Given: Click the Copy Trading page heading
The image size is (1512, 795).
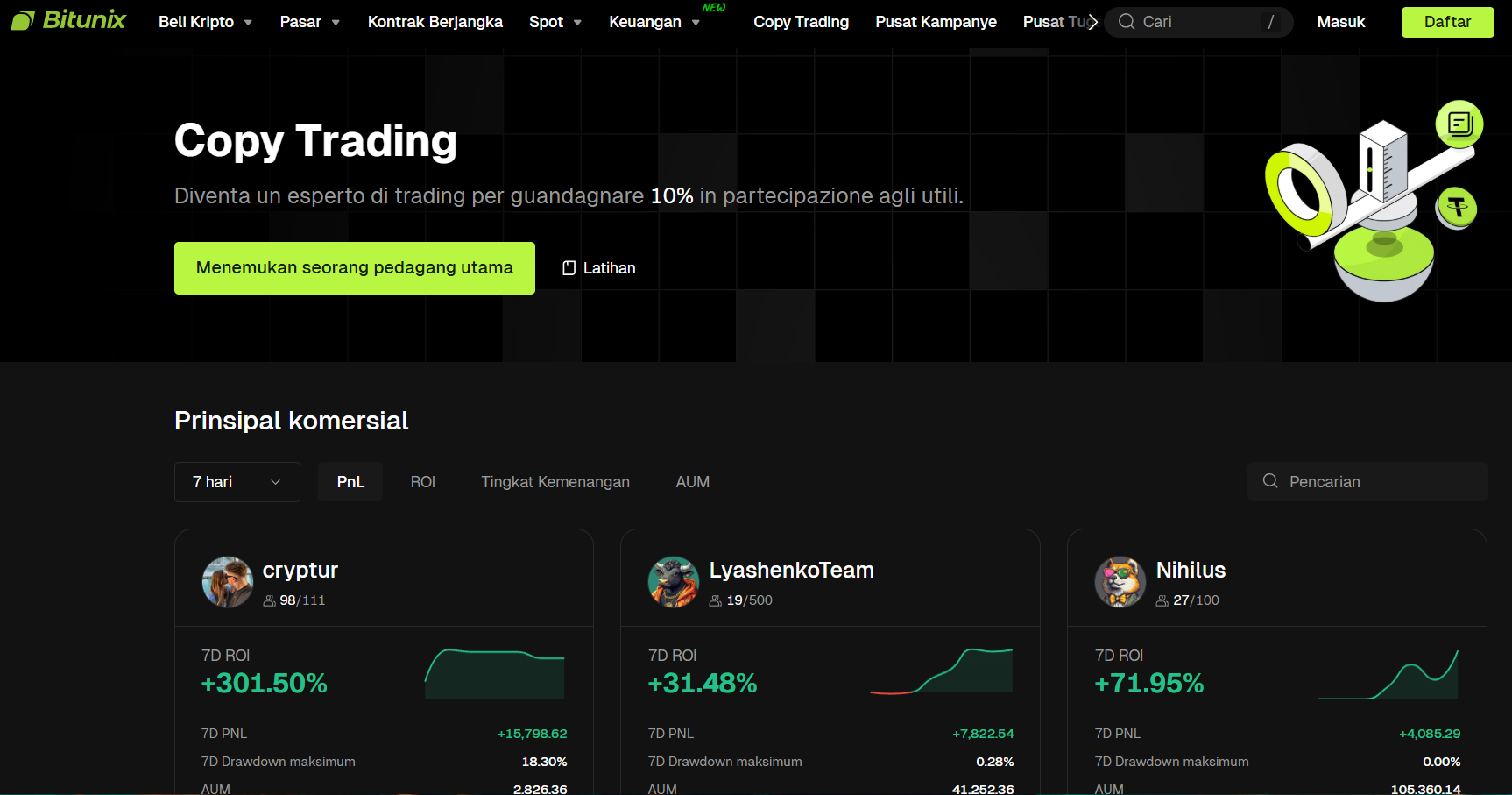Looking at the screenshot, I should point(315,140).
